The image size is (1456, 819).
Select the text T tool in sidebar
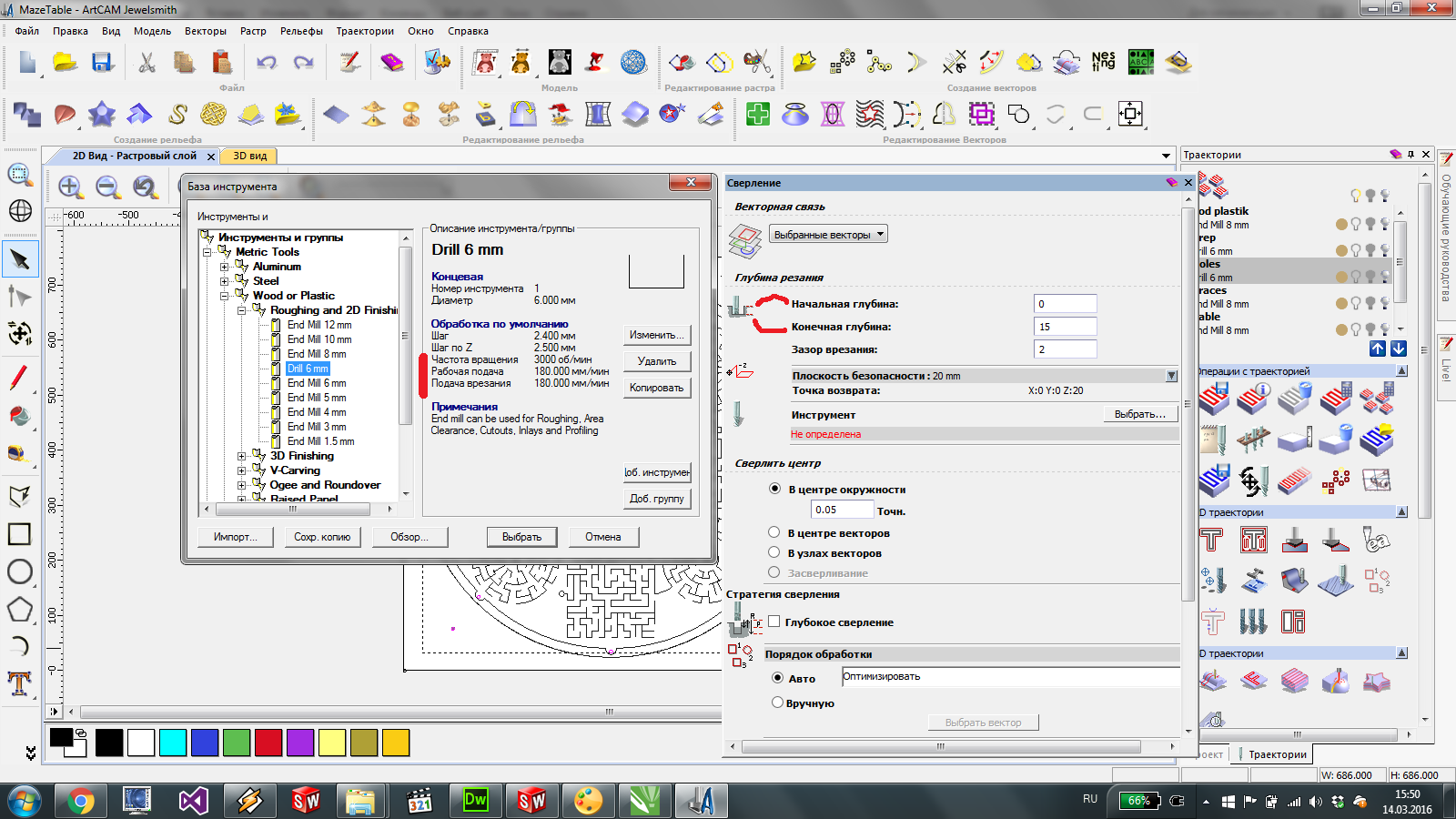coord(20,682)
